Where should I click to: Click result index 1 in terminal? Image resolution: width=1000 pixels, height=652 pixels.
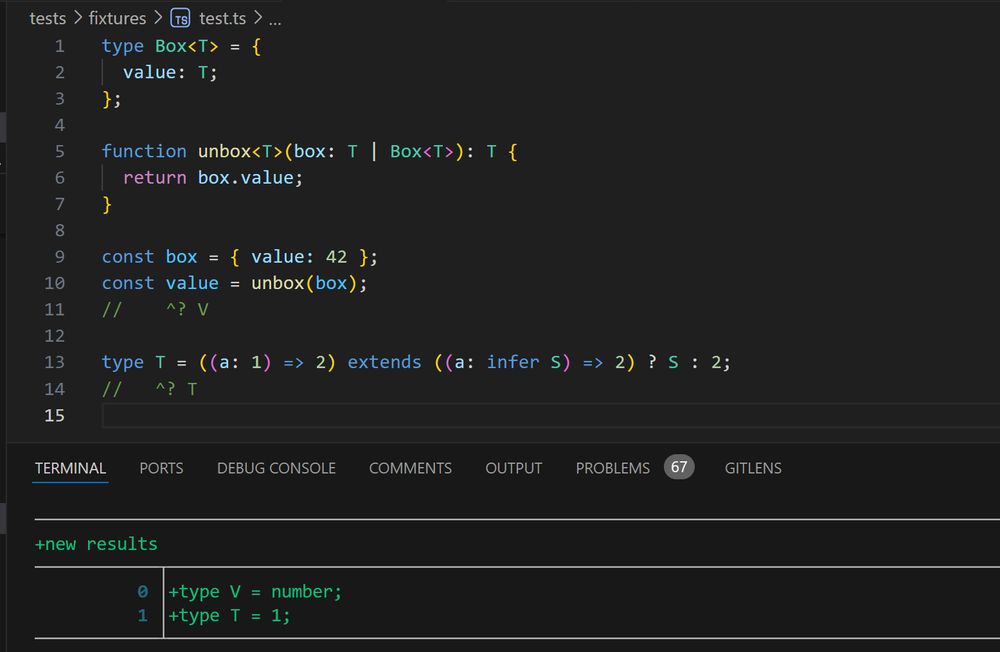pos(143,616)
